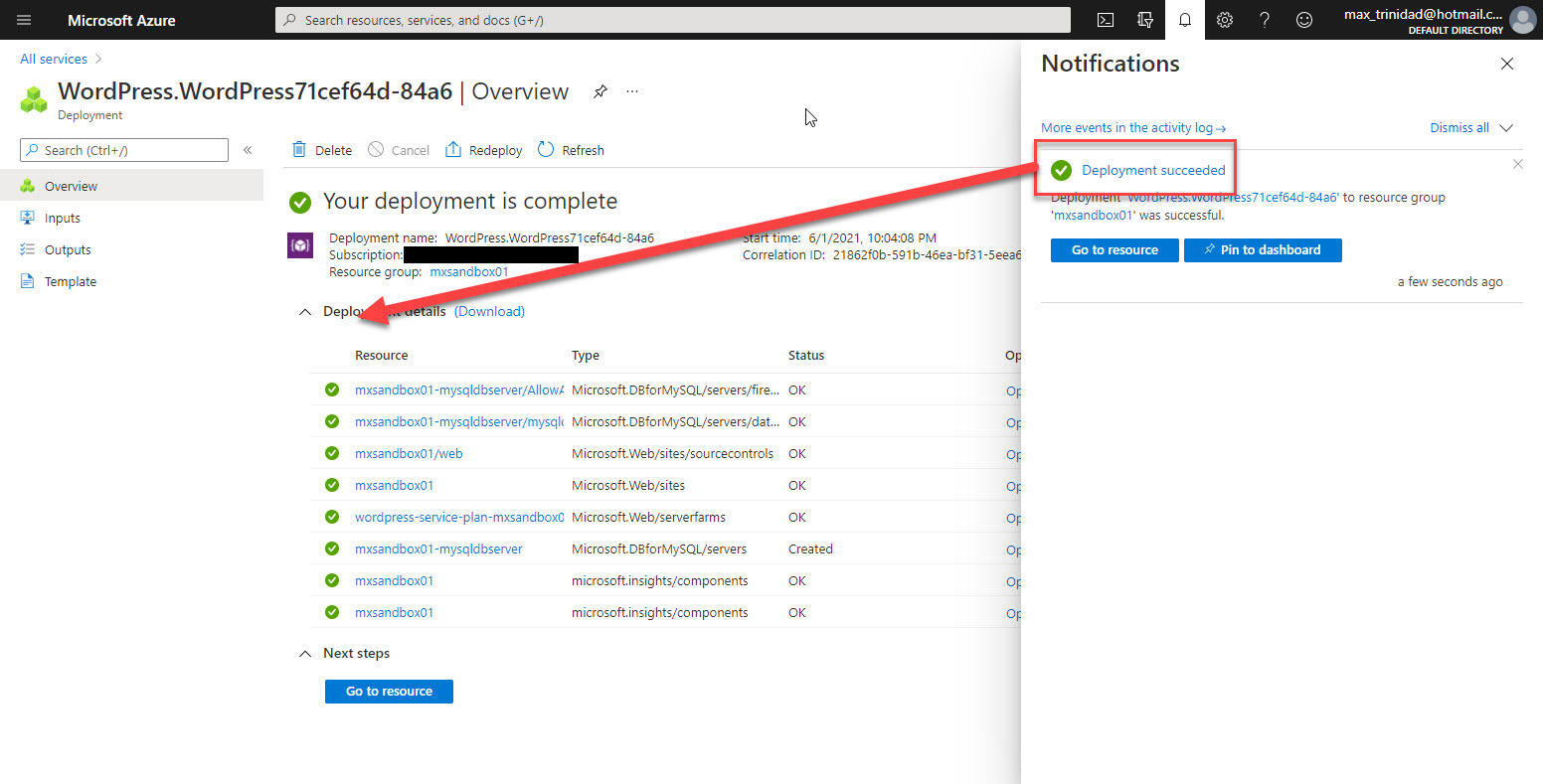1543x784 pixels.
Task: Click green success icon beside deployment complete heading
Action: 299,202
